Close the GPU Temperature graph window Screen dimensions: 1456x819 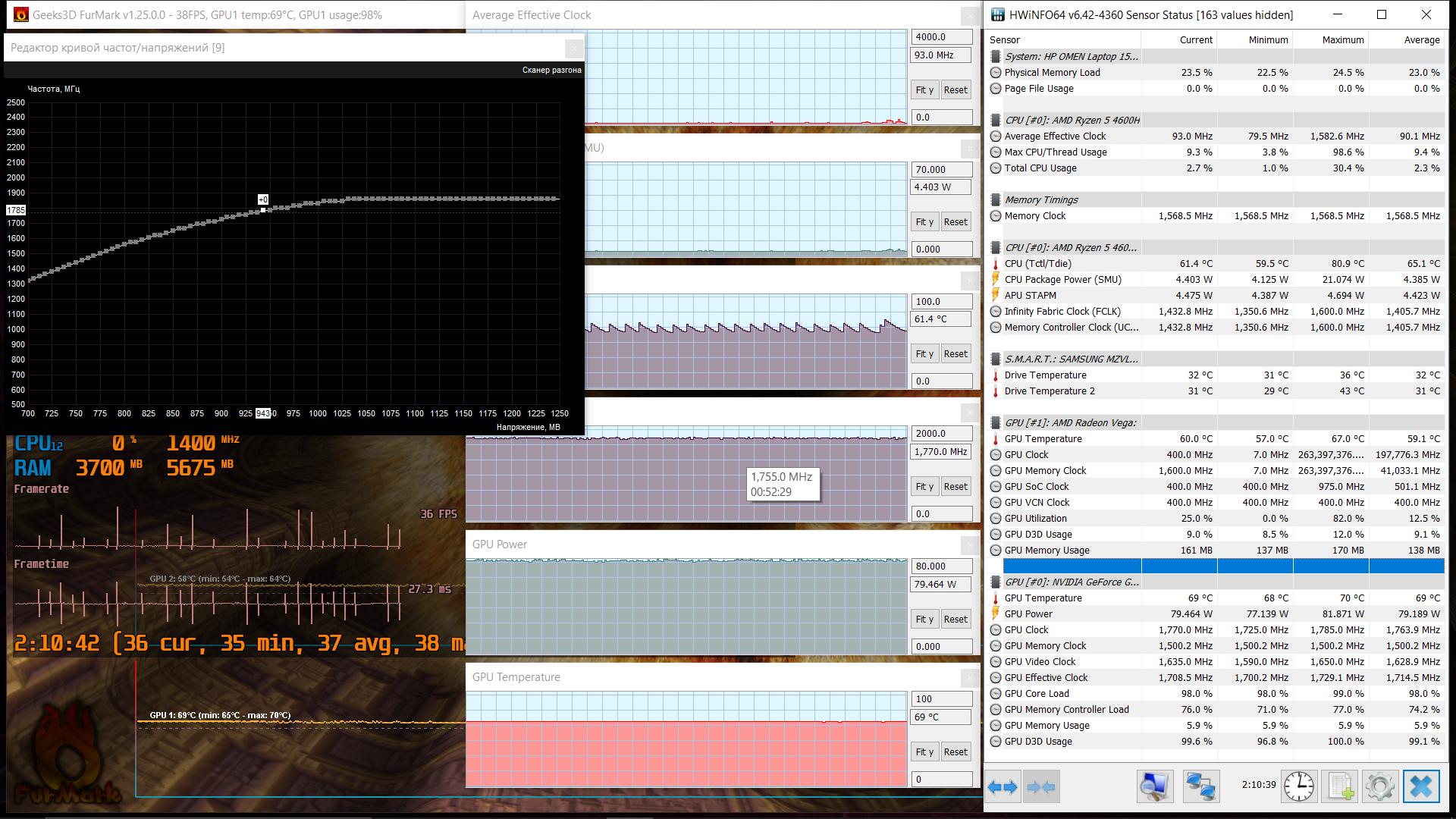(970, 677)
